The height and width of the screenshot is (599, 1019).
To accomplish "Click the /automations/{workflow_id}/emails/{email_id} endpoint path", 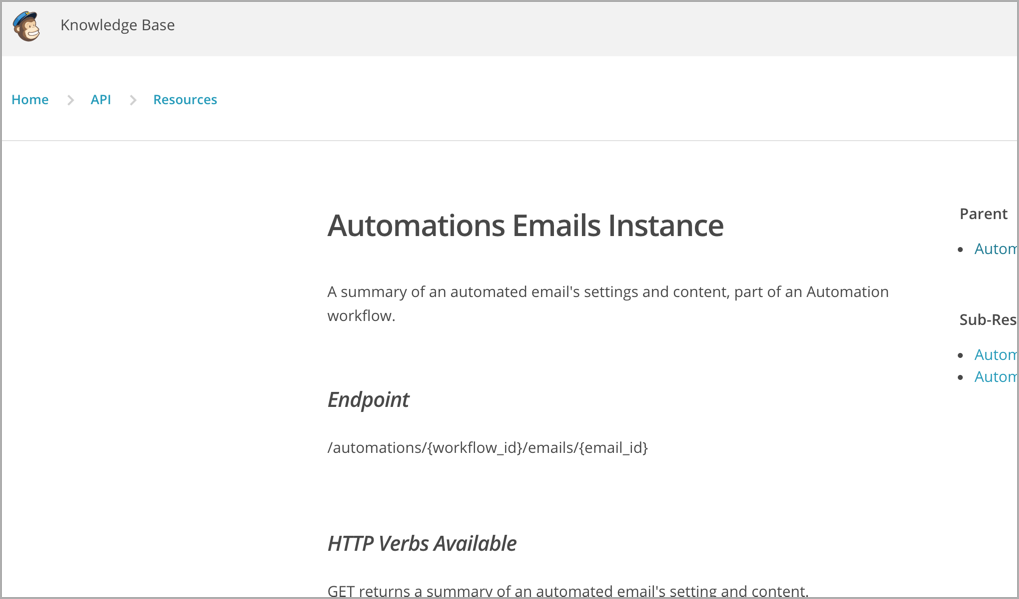I will click(487, 448).
